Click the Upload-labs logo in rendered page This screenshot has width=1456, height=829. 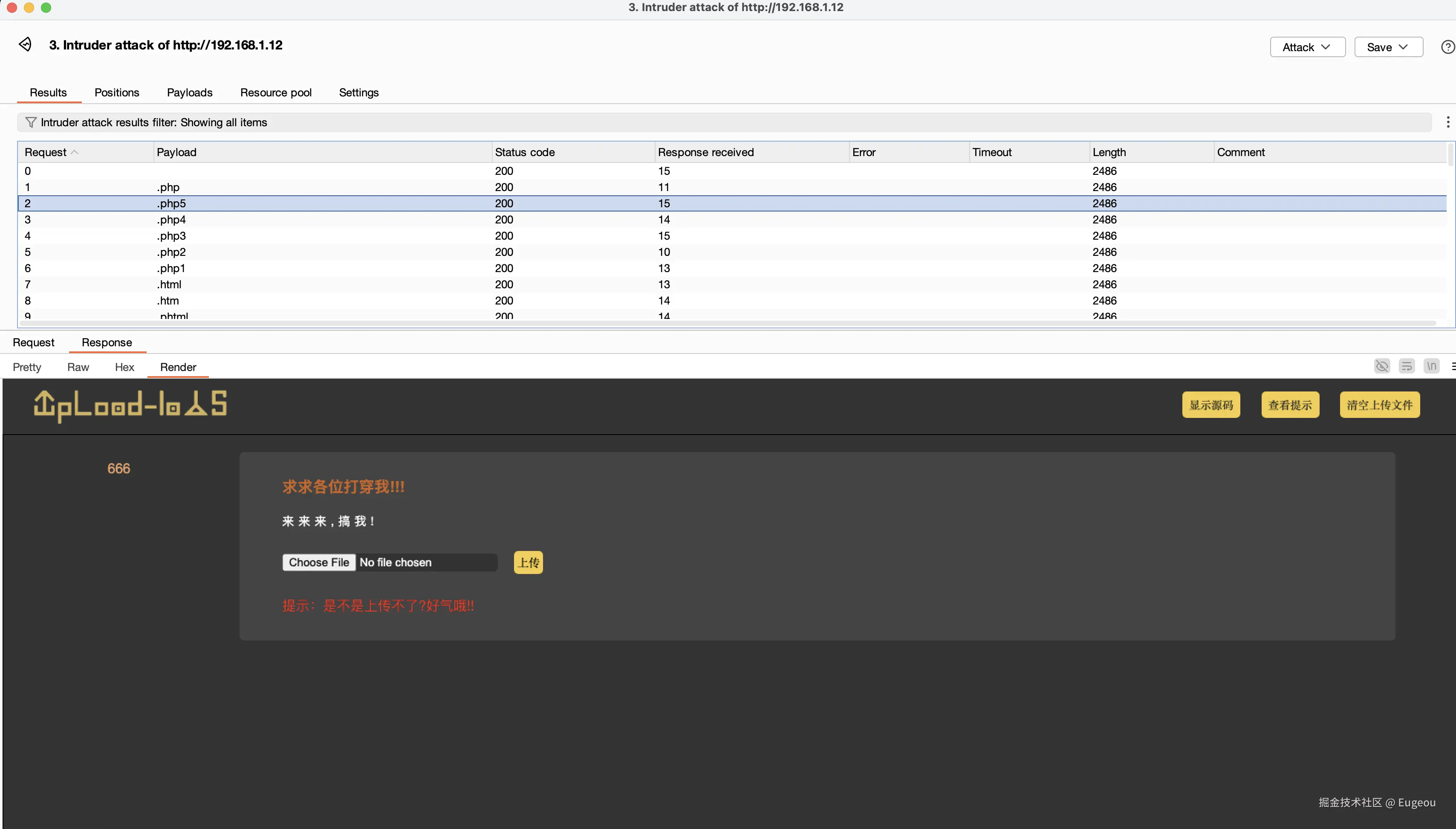[x=130, y=406]
